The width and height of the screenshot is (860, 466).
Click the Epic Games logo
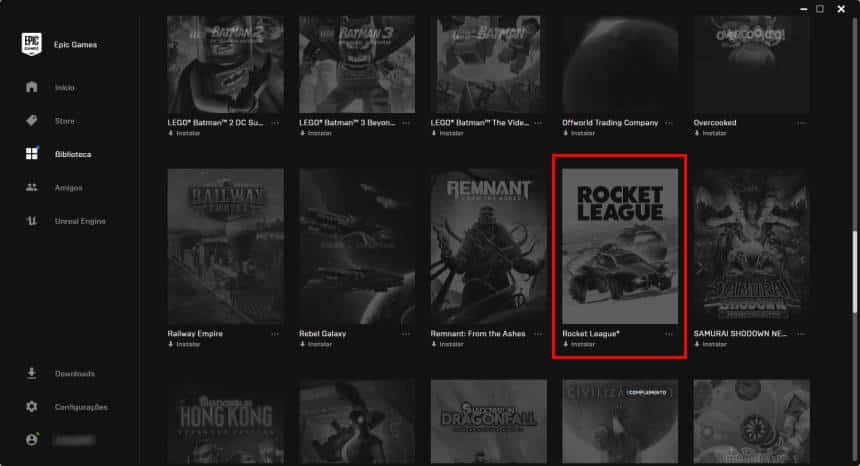point(32,44)
